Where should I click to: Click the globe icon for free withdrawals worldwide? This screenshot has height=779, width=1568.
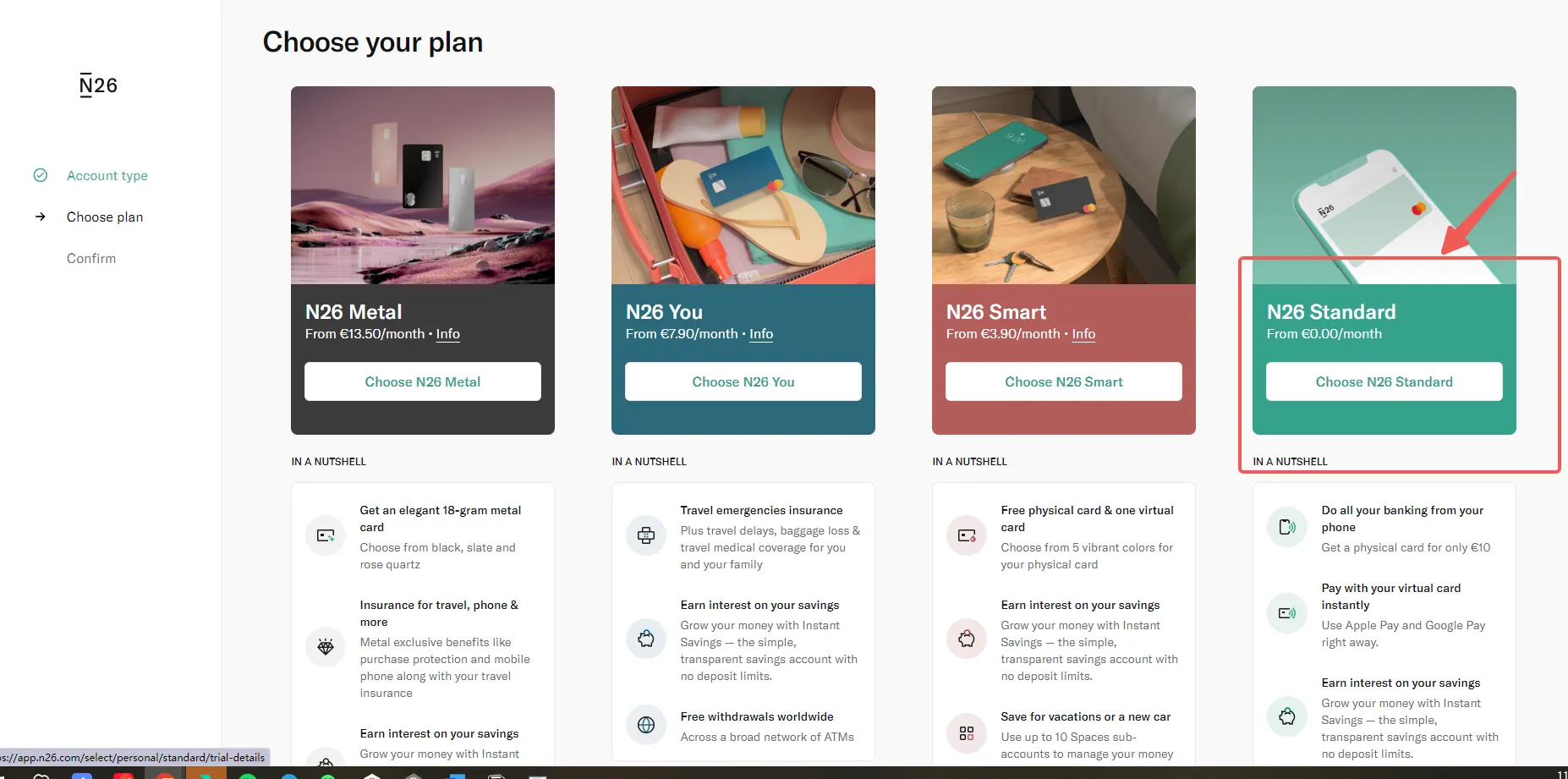pos(646,725)
